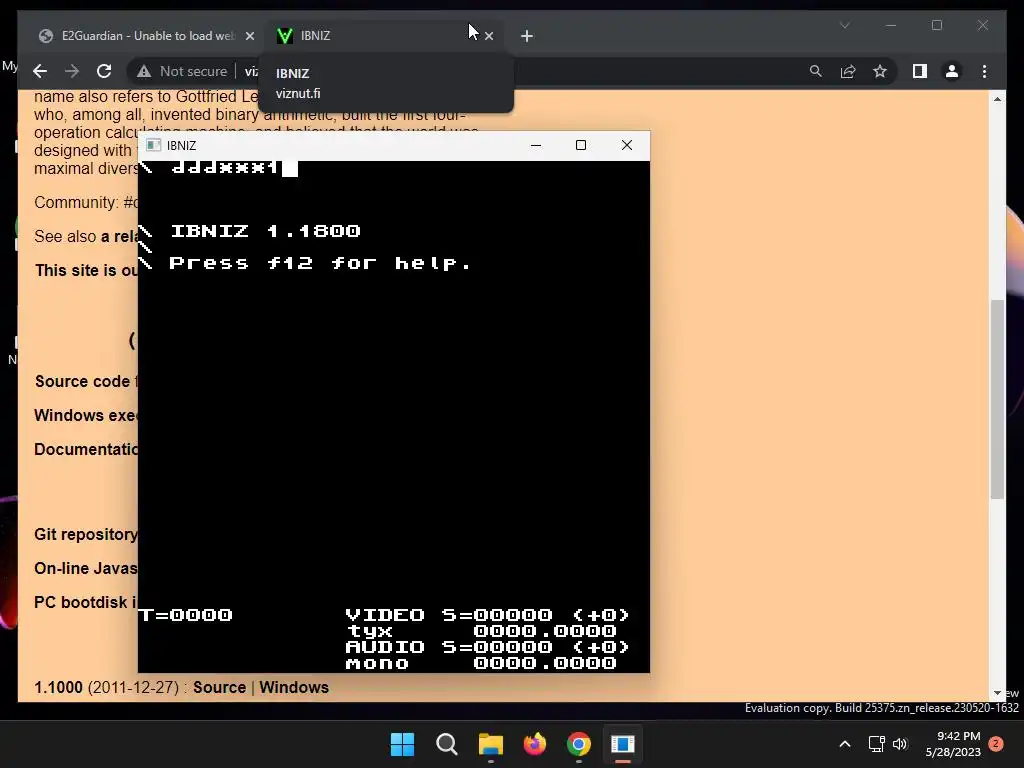Open the clock and calendar flyout
This screenshot has height=768, width=1024.
point(953,744)
